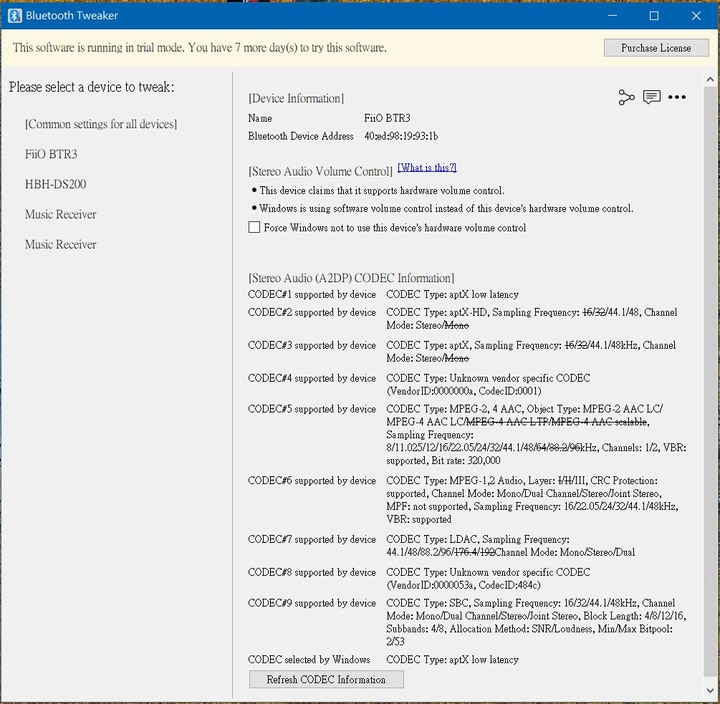This screenshot has width=720, height=704.
Task: Close the Bluetooth Tweaker window
Action: 696,16
